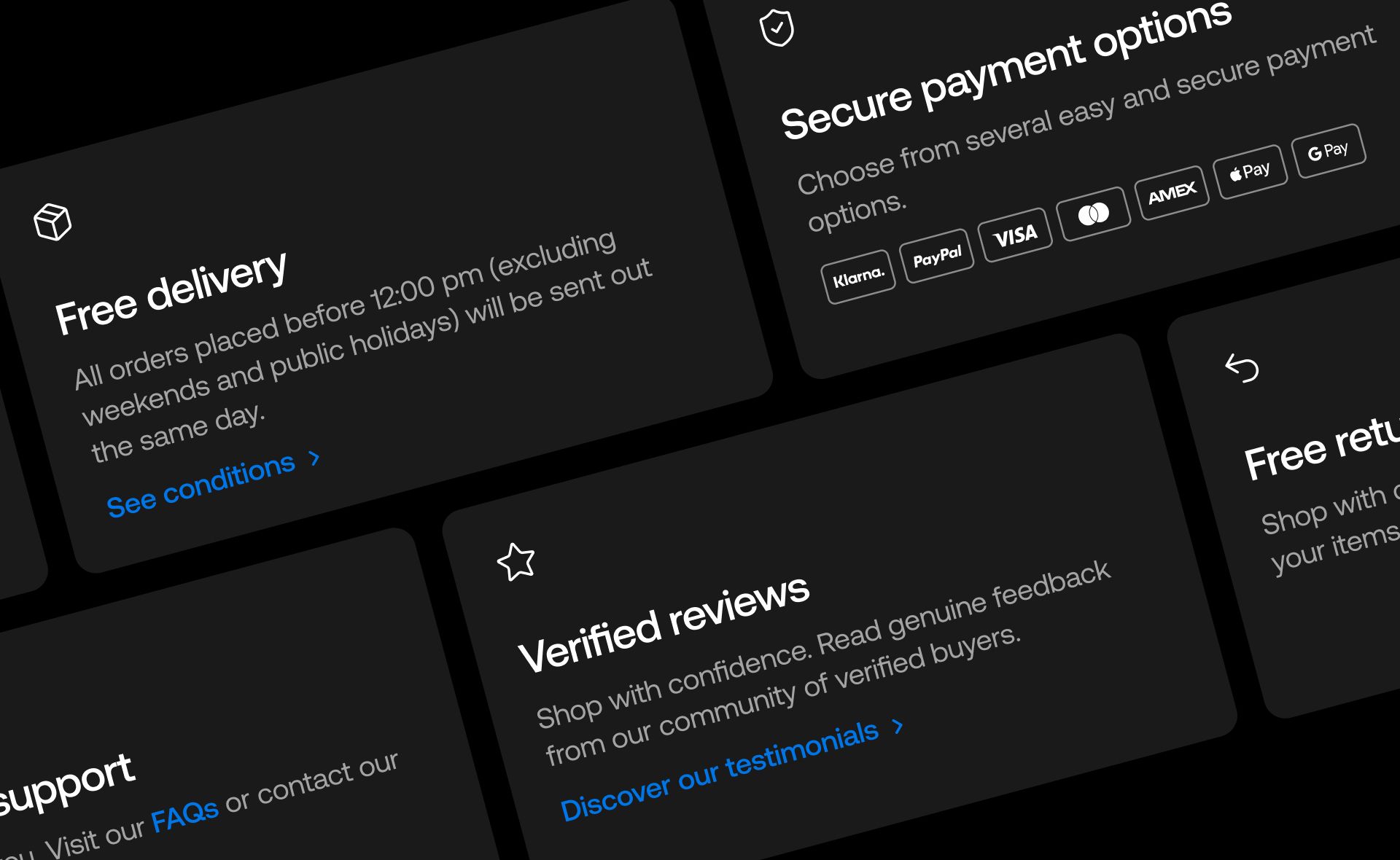Open Discover our testimonials link
Screen dimensions: 1400x860
pos(719,770)
